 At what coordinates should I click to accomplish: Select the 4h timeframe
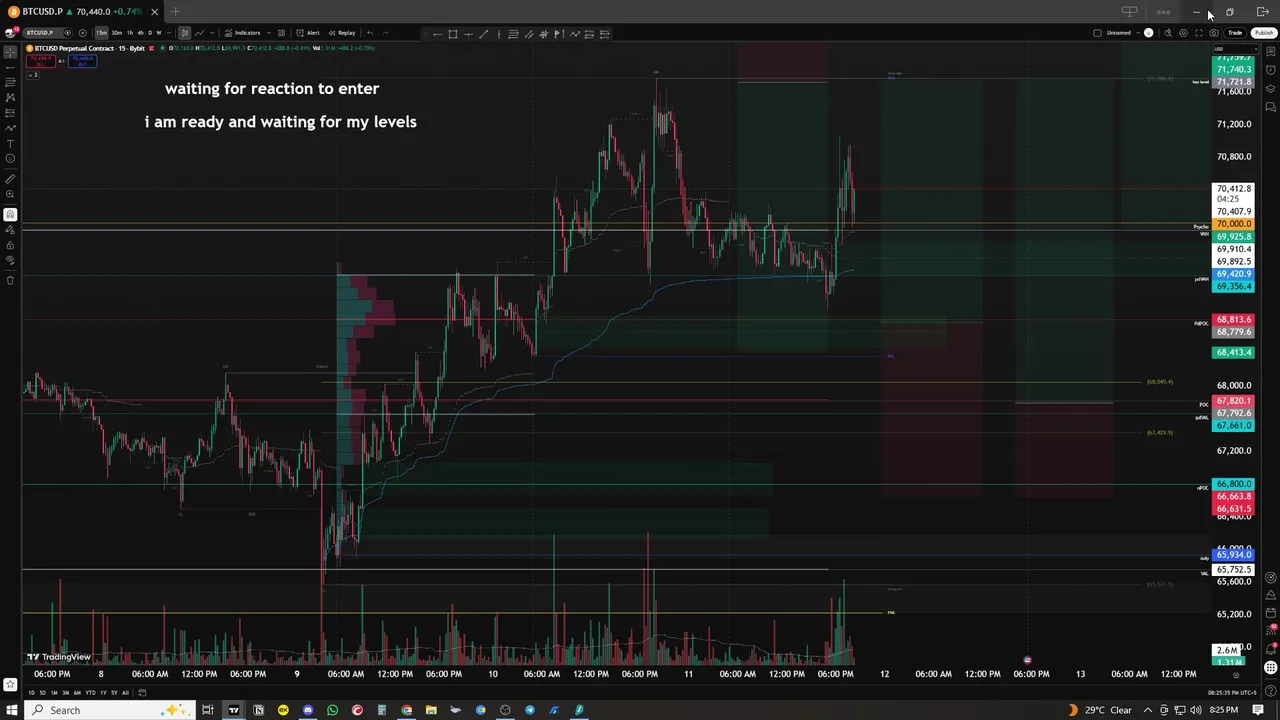tap(140, 33)
